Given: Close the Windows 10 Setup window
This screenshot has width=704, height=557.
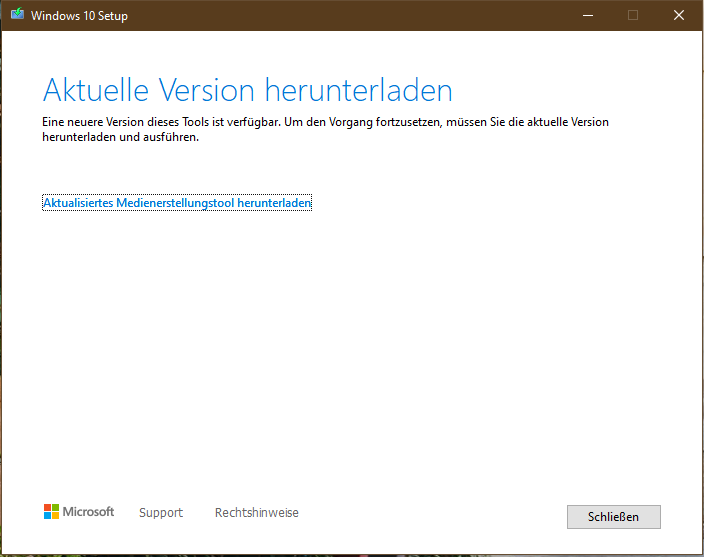Looking at the screenshot, I should [x=678, y=15].
